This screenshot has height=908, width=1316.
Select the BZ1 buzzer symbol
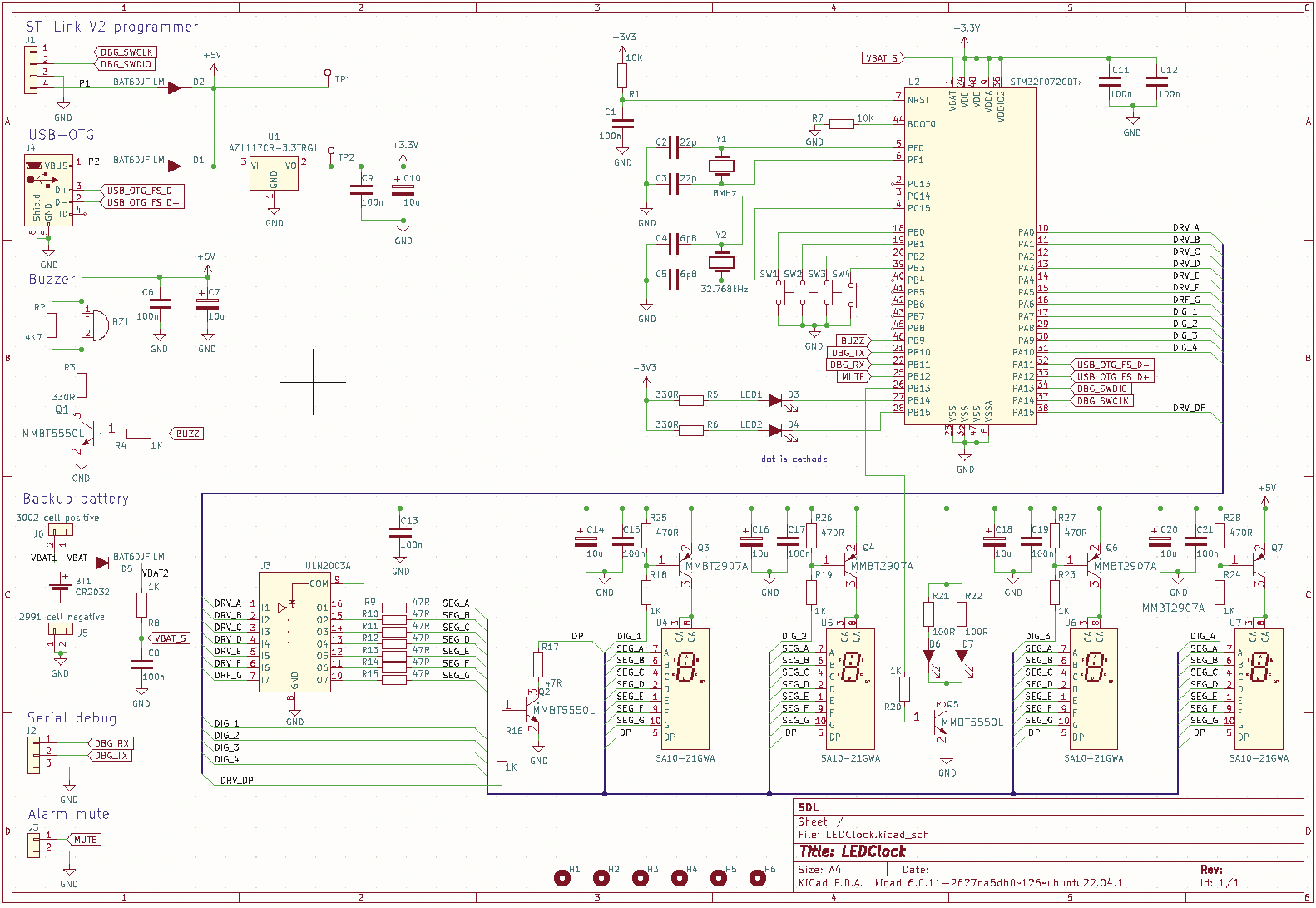[x=97, y=325]
